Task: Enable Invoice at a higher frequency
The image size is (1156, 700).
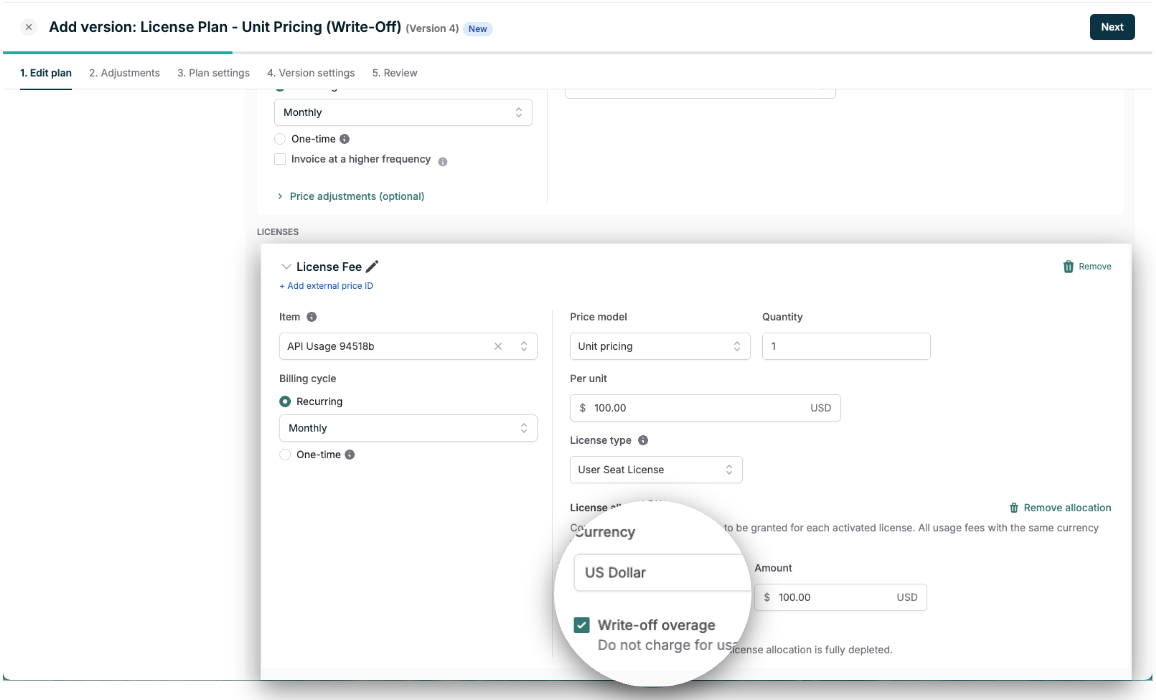Action: pos(280,159)
